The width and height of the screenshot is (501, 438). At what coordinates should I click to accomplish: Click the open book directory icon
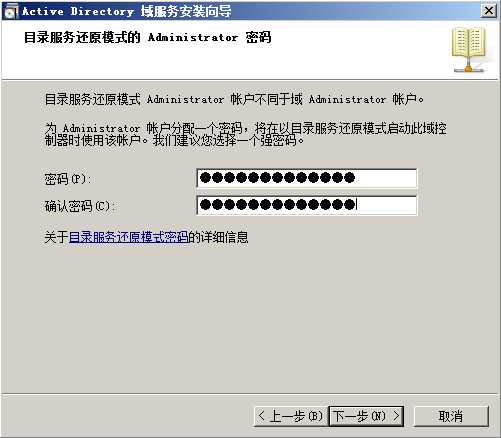(x=469, y=50)
